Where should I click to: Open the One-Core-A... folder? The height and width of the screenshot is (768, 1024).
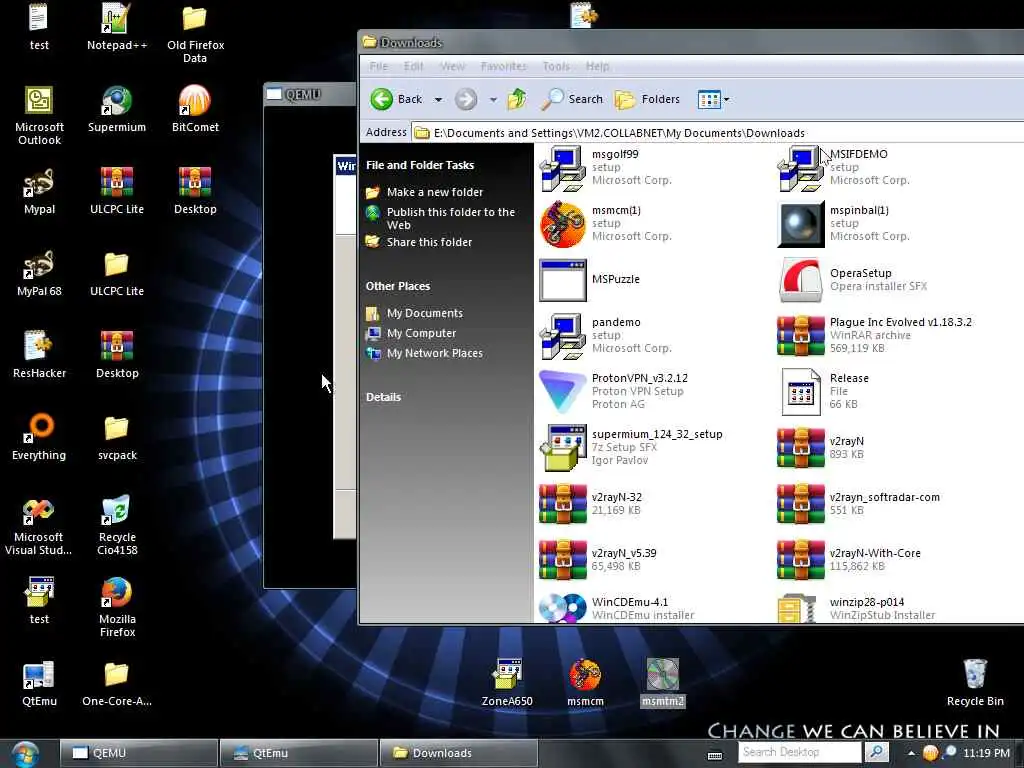click(x=116, y=683)
